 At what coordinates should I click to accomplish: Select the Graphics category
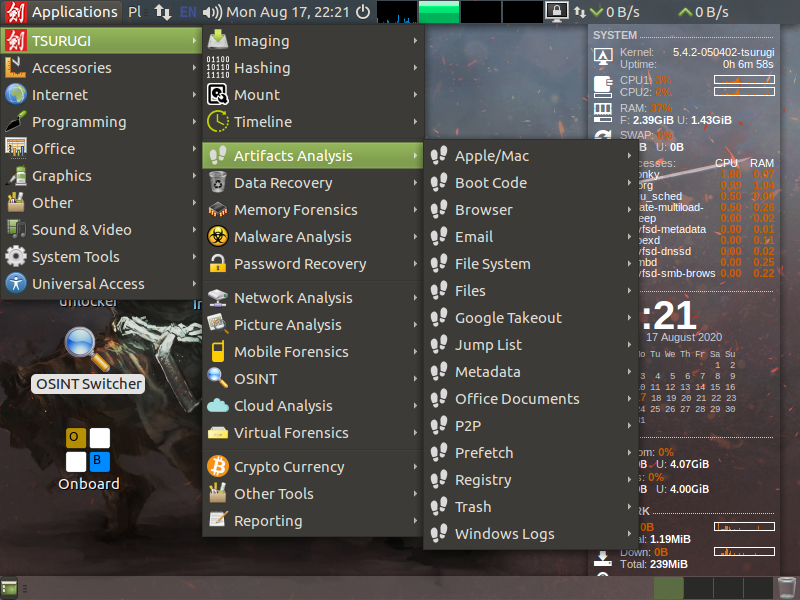pos(101,176)
